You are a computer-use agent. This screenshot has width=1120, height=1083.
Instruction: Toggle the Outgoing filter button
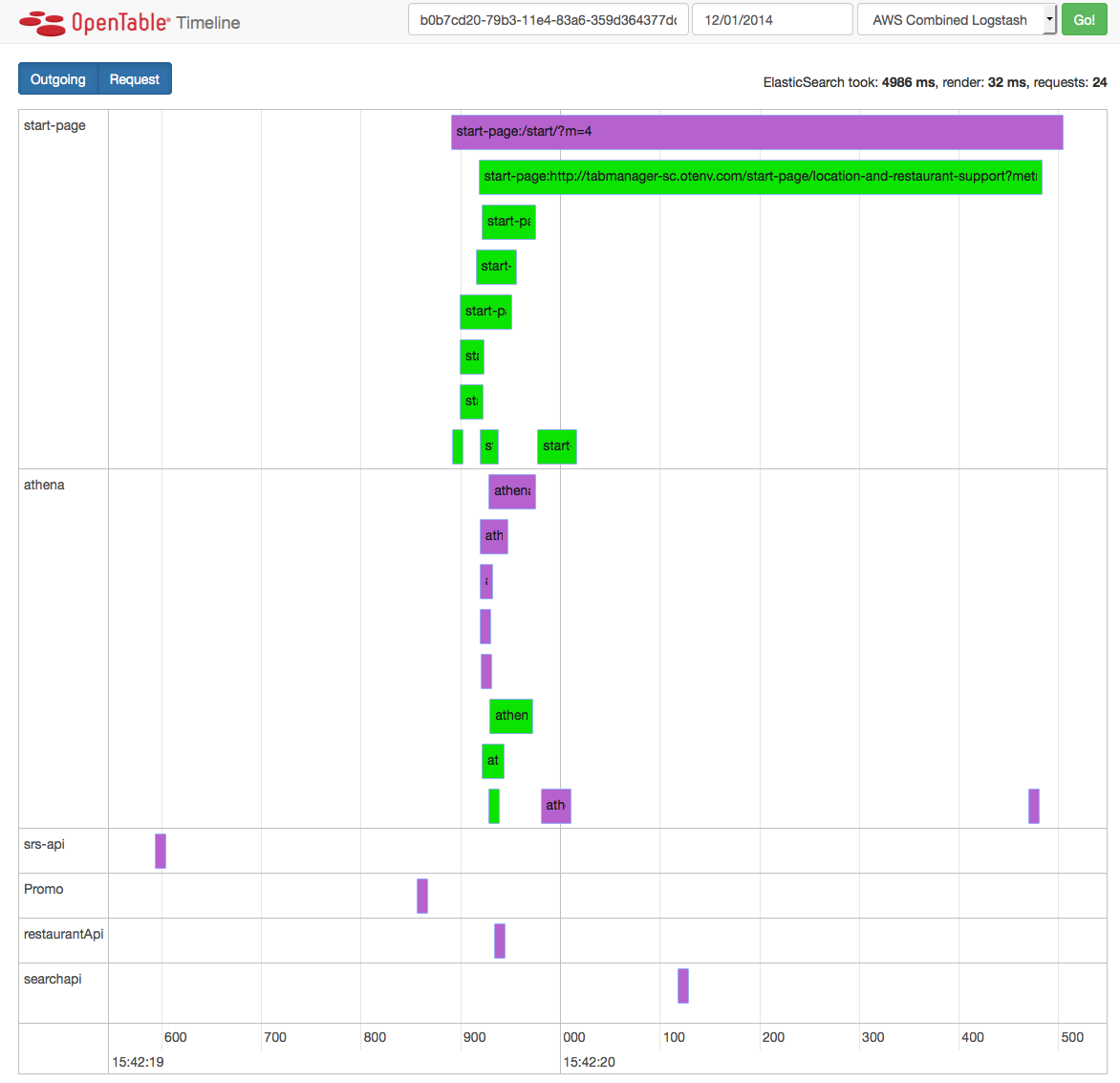58,79
